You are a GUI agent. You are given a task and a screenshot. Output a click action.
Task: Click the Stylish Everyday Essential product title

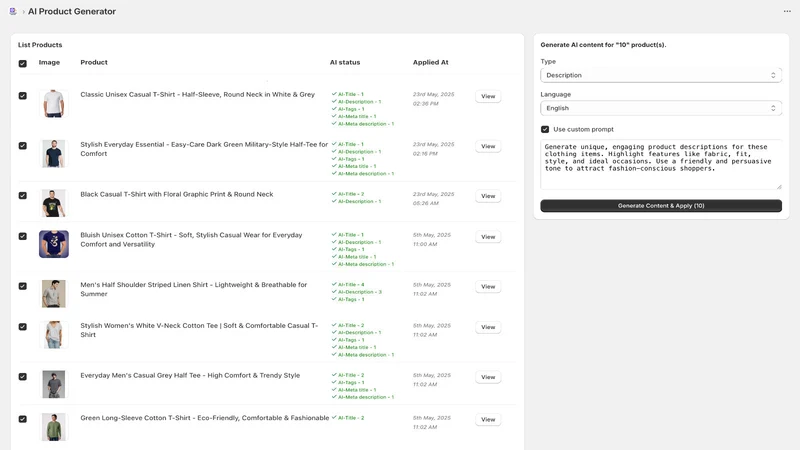coord(204,149)
